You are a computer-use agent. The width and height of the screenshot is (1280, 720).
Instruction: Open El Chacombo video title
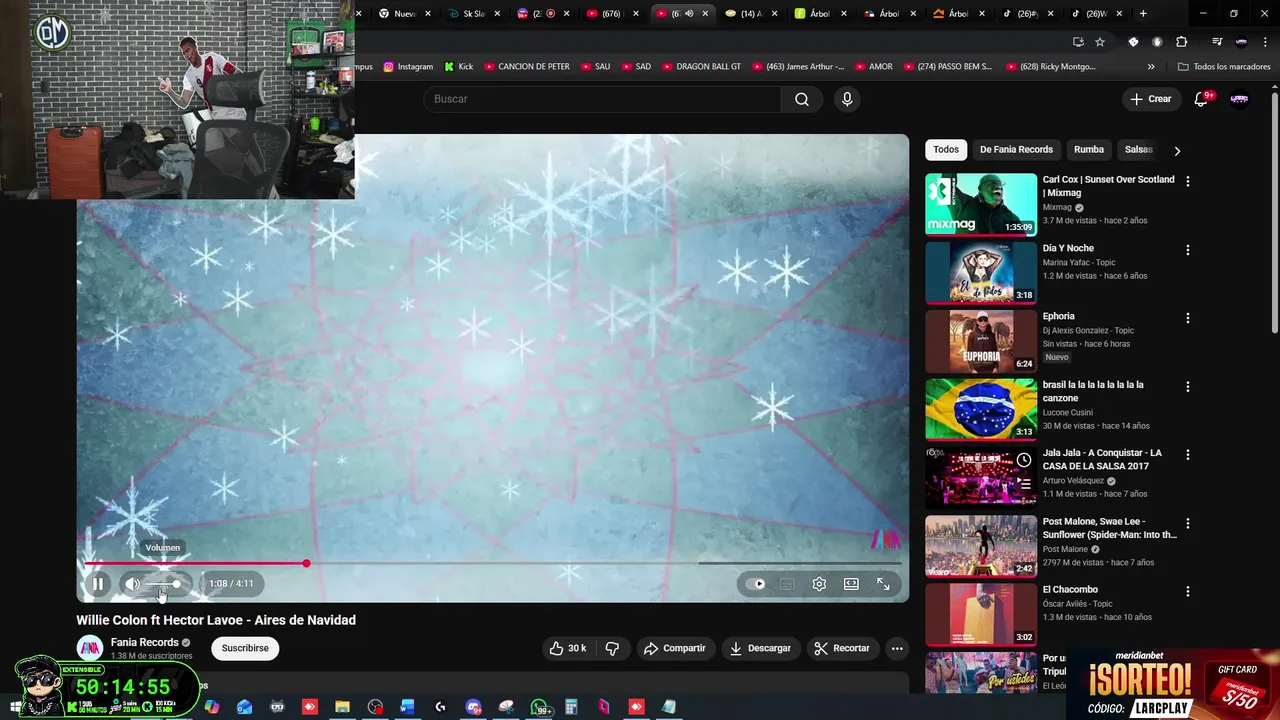click(x=1070, y=590)
